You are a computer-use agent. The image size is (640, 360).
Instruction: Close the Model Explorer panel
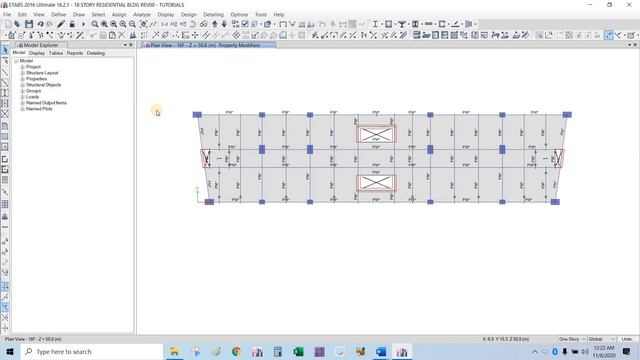[131, 45]
